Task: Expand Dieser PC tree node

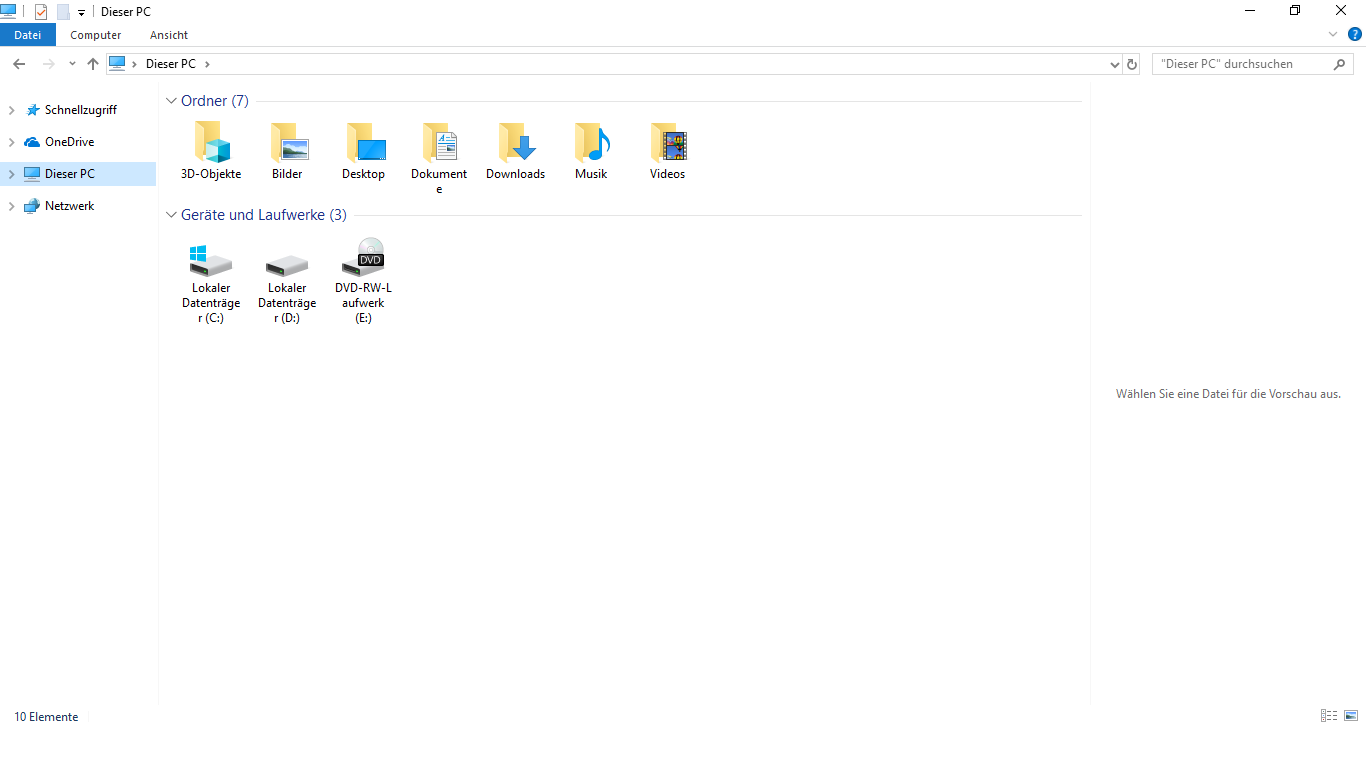Action: pyautogui.click(x=12, y=174)
